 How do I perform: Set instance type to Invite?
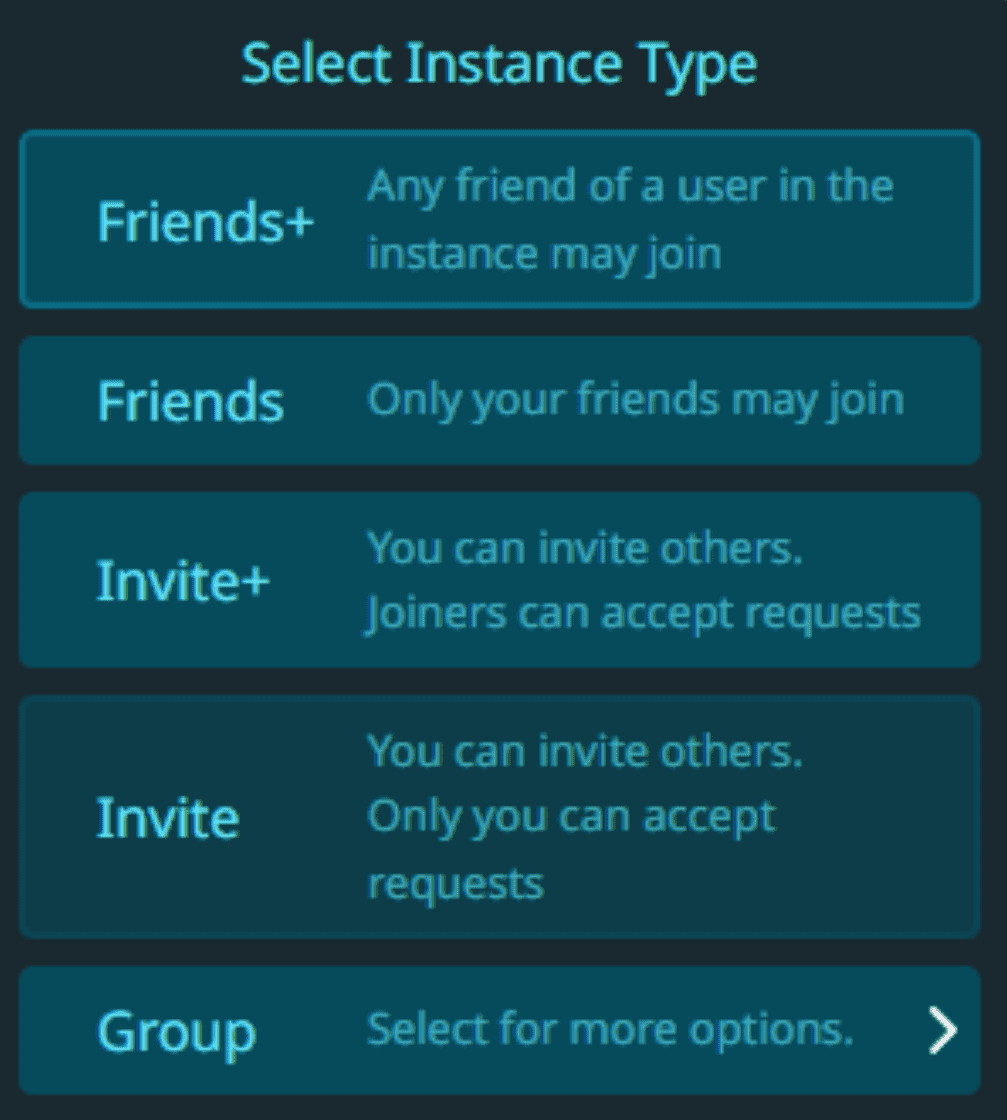tap(499, 816)
